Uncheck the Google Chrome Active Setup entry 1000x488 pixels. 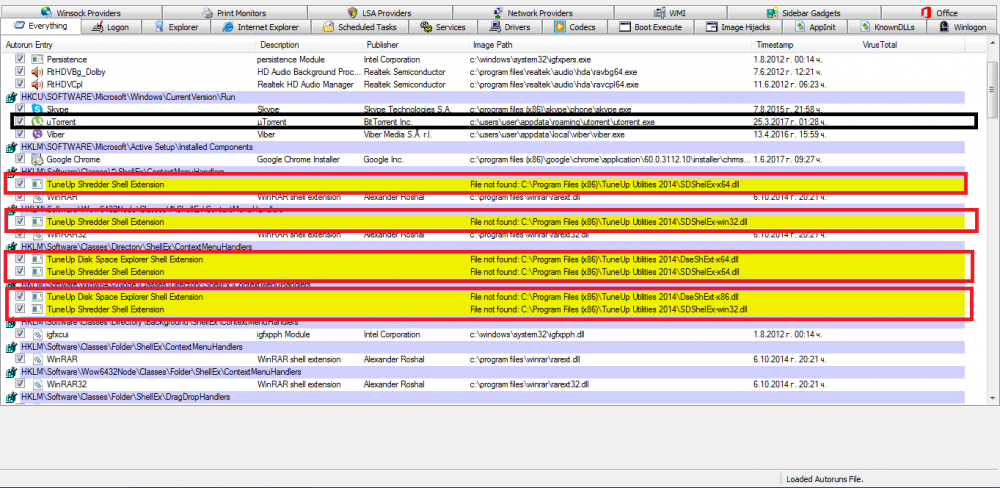[x=20, y=159]
